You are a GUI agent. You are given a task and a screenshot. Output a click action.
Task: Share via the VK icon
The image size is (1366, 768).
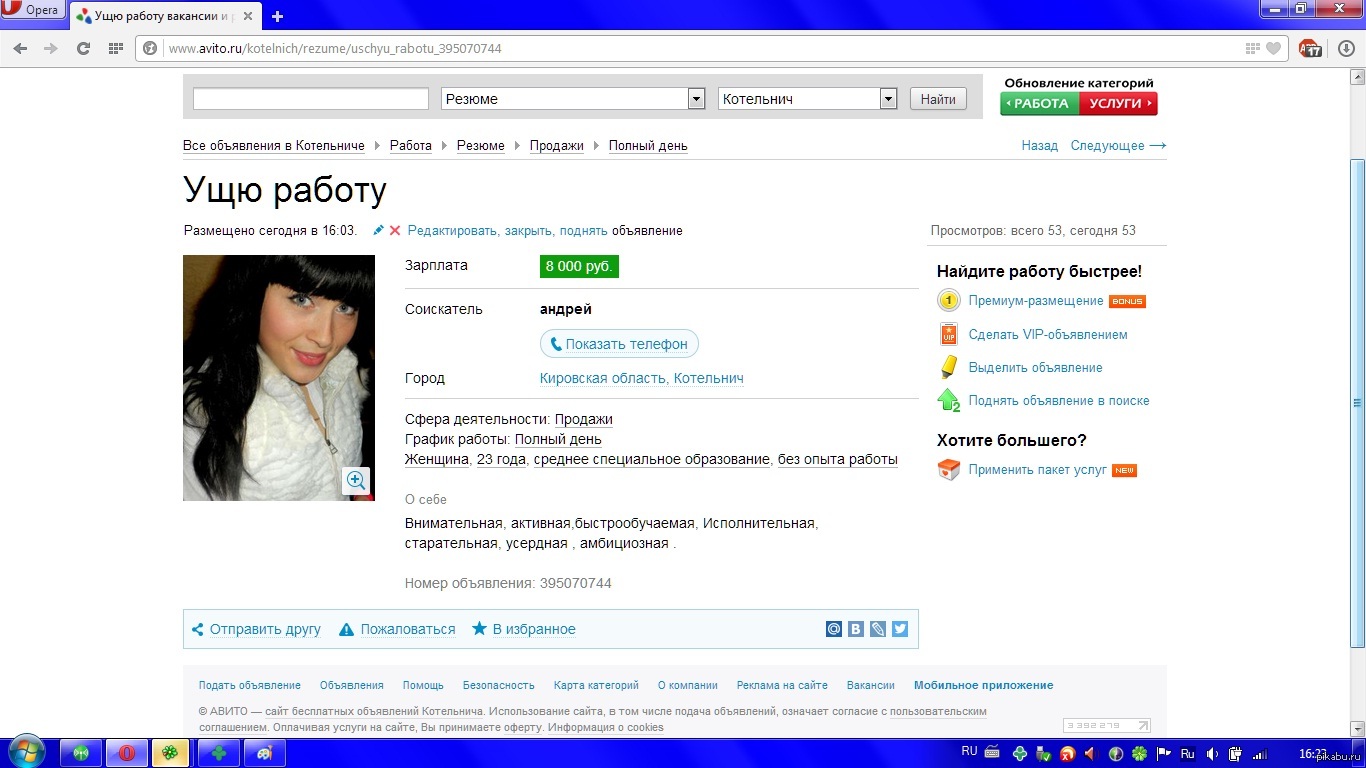(x=856, y=629)
